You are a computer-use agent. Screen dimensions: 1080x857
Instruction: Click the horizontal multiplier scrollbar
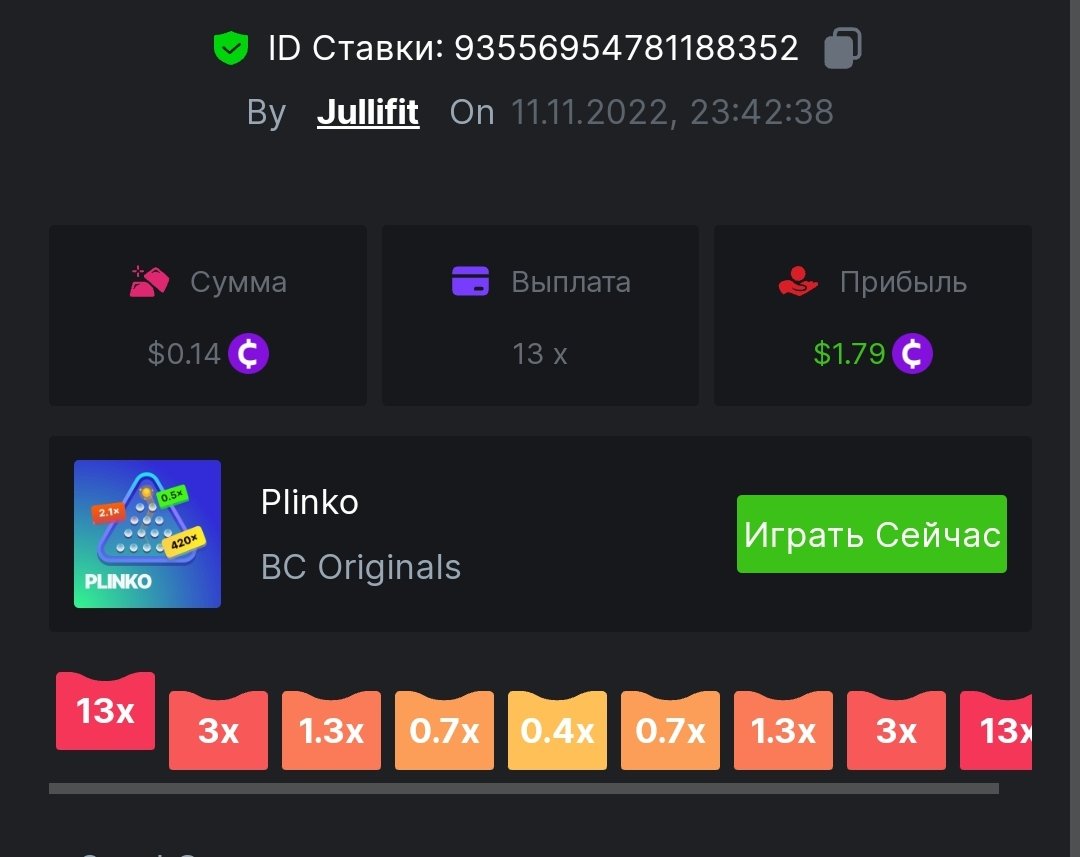(523, 788)
